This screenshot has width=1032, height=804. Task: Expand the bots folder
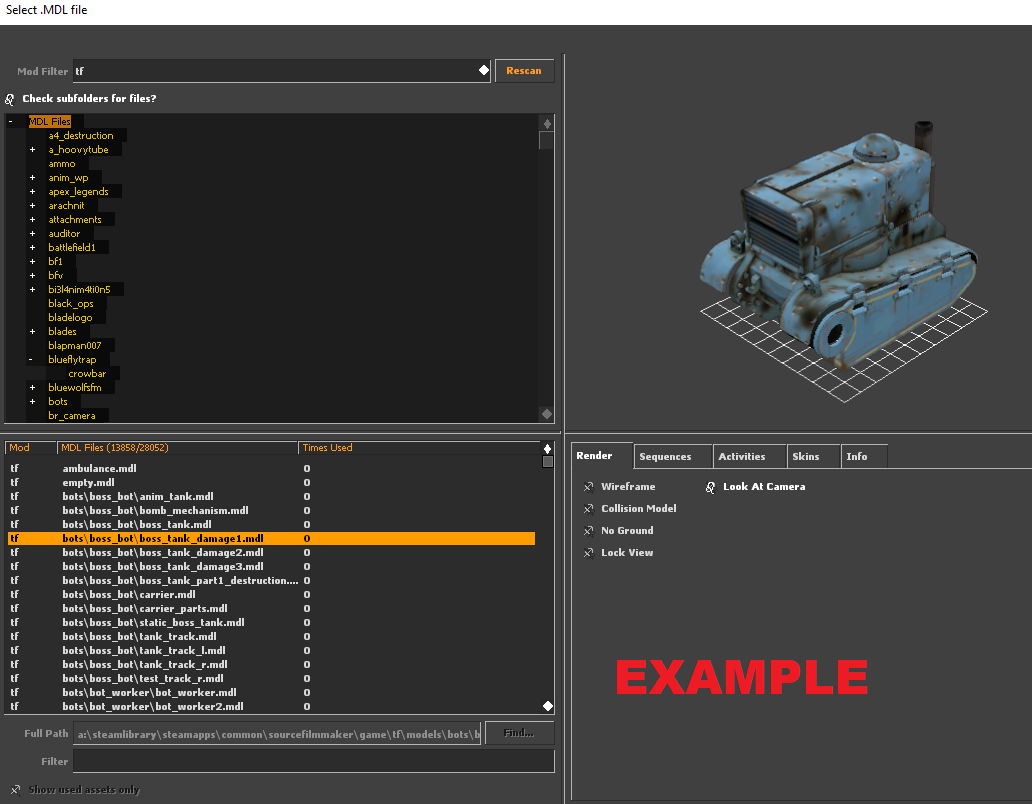tap(32, 401)
